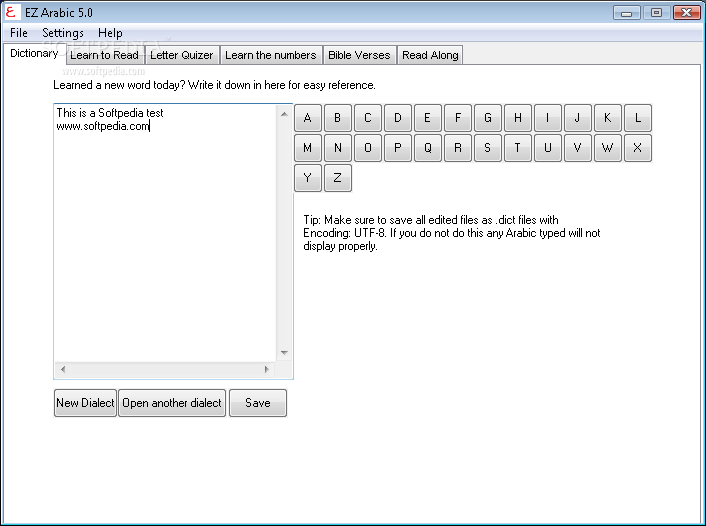706x526 pixels.
Task: Choose the letter T button
Action: (518, 148)
